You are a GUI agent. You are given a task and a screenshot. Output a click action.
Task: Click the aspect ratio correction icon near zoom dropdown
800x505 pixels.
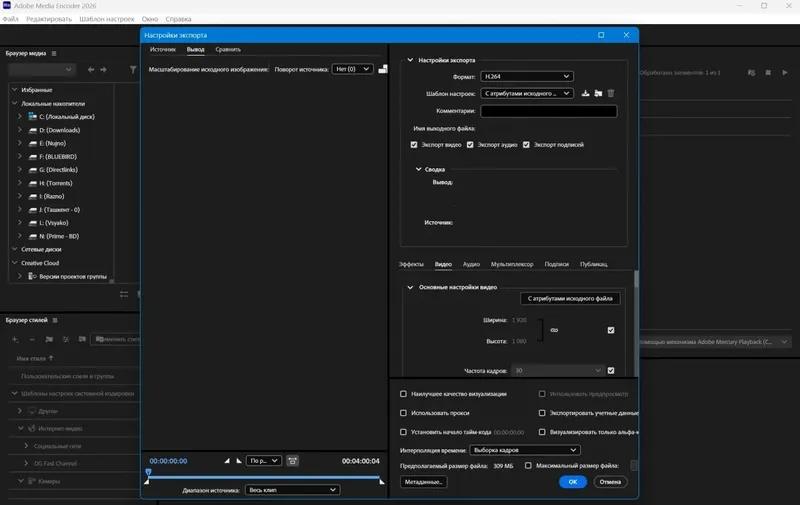click(x=292, y=461)
